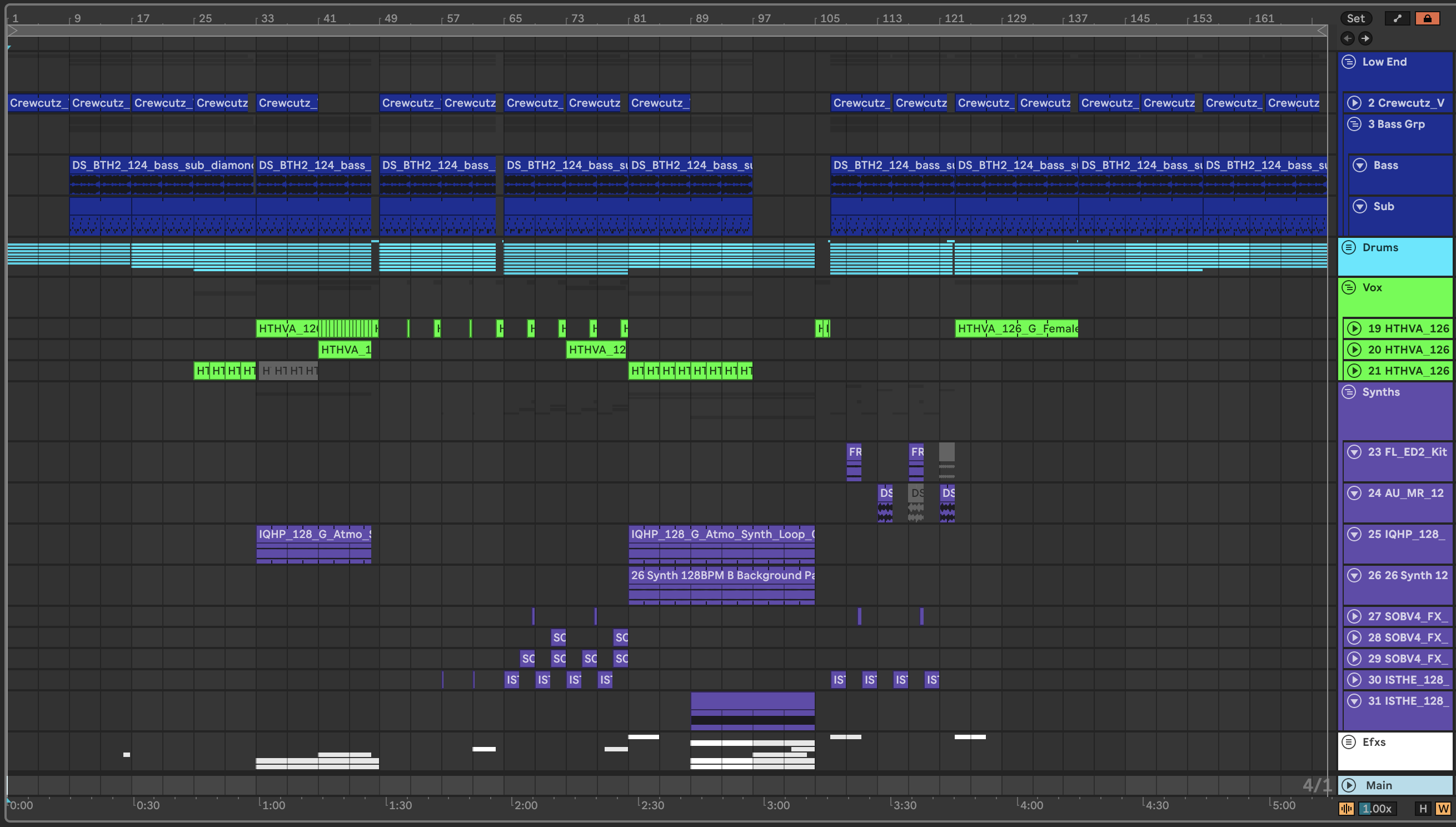
Task: Jump to the previous locator arrow
Action: point(1347,38)
